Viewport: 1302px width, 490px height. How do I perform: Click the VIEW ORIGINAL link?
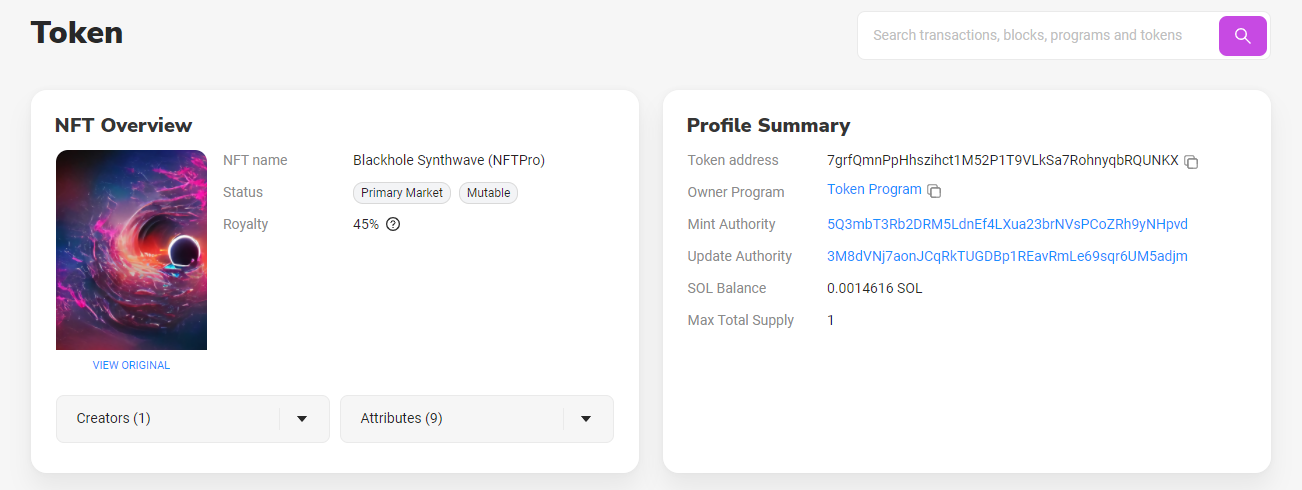(x=131, y=365)
